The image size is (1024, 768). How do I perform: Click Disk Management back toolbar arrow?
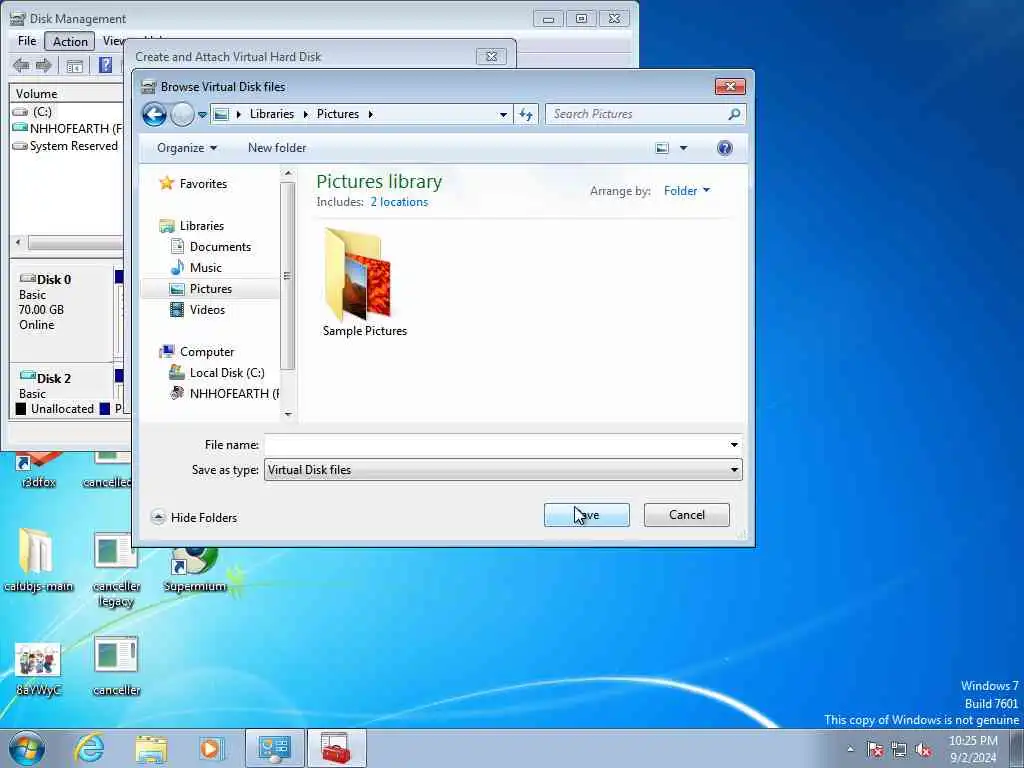click(21, 65)
